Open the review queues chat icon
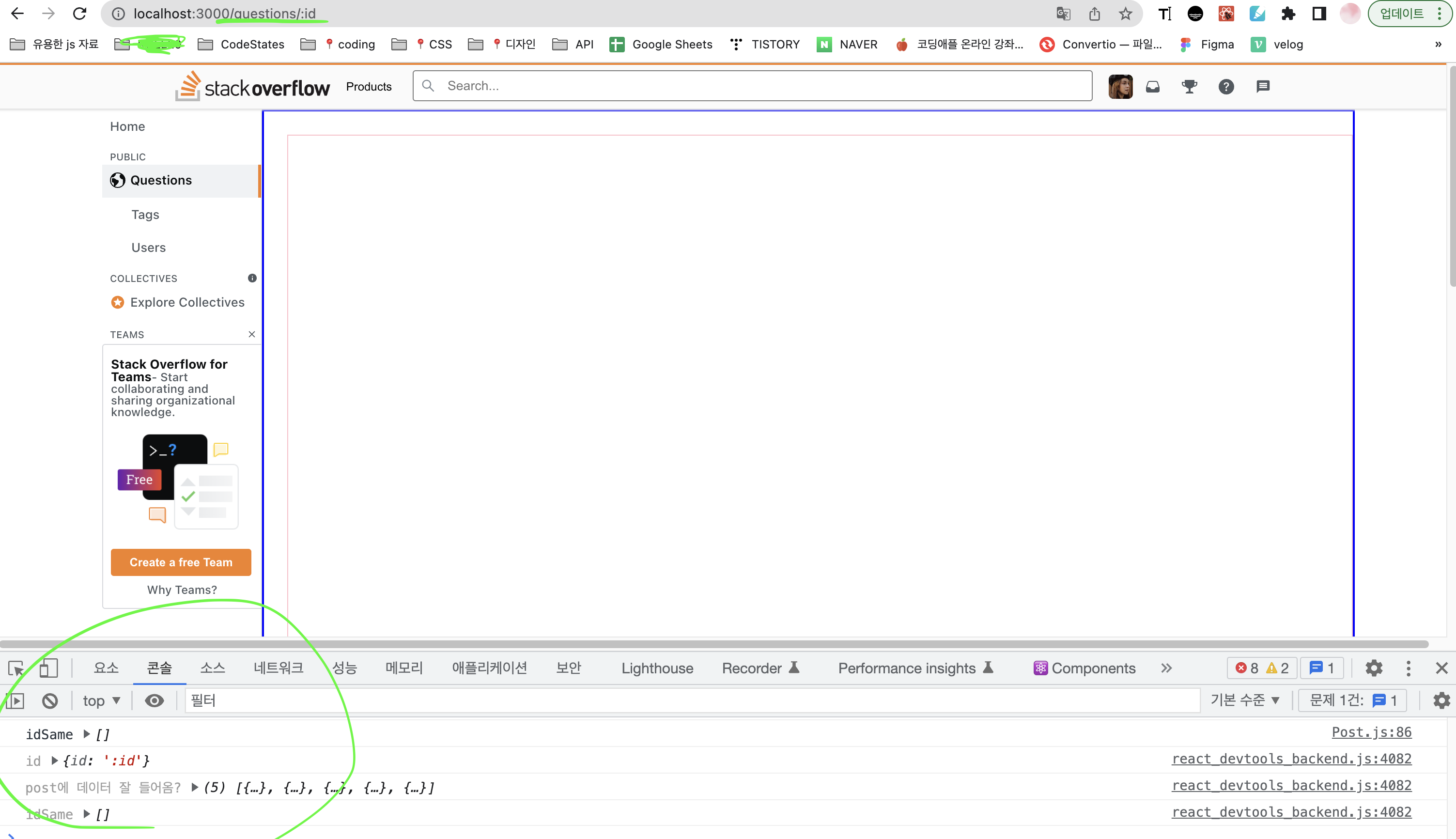1456x839 pixels. pos(1263,86)
